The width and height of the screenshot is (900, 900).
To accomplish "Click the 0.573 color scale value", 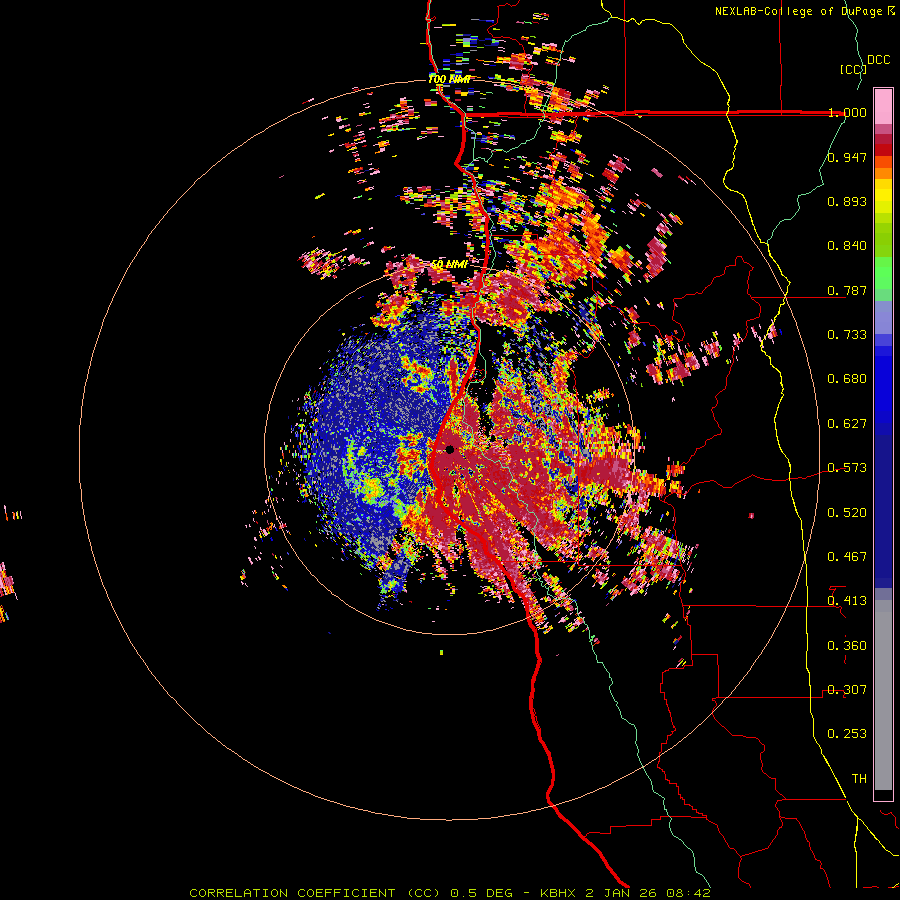I will [x=847, y=468].
